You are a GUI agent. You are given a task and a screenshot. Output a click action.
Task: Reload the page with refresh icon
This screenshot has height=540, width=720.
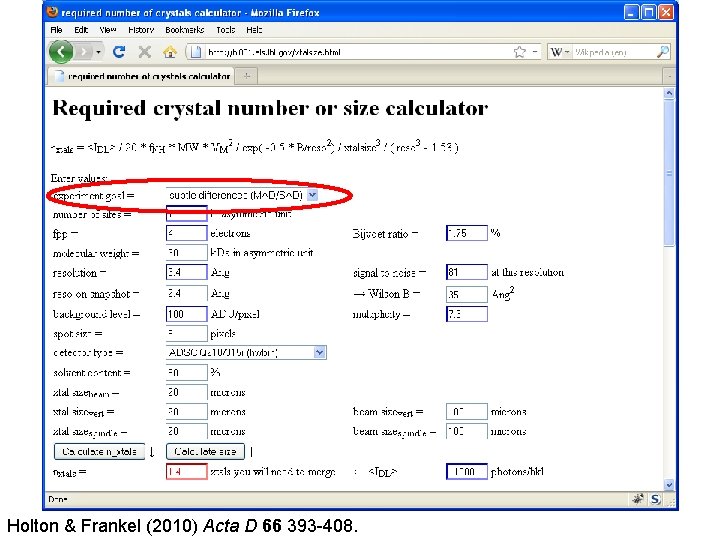tap(119, 52)
